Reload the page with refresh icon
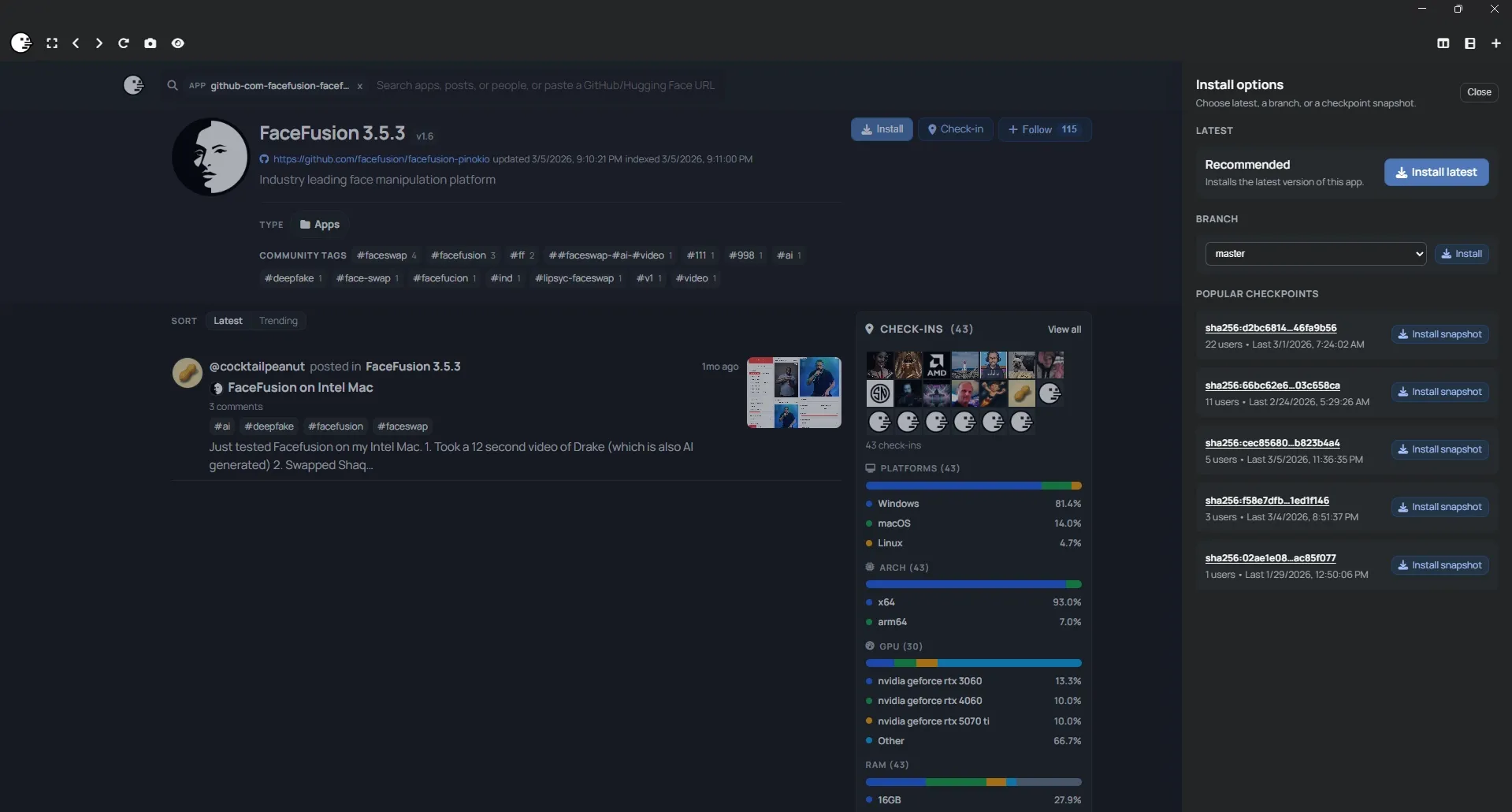1512x812 pixels. click(x=124, y=43)
